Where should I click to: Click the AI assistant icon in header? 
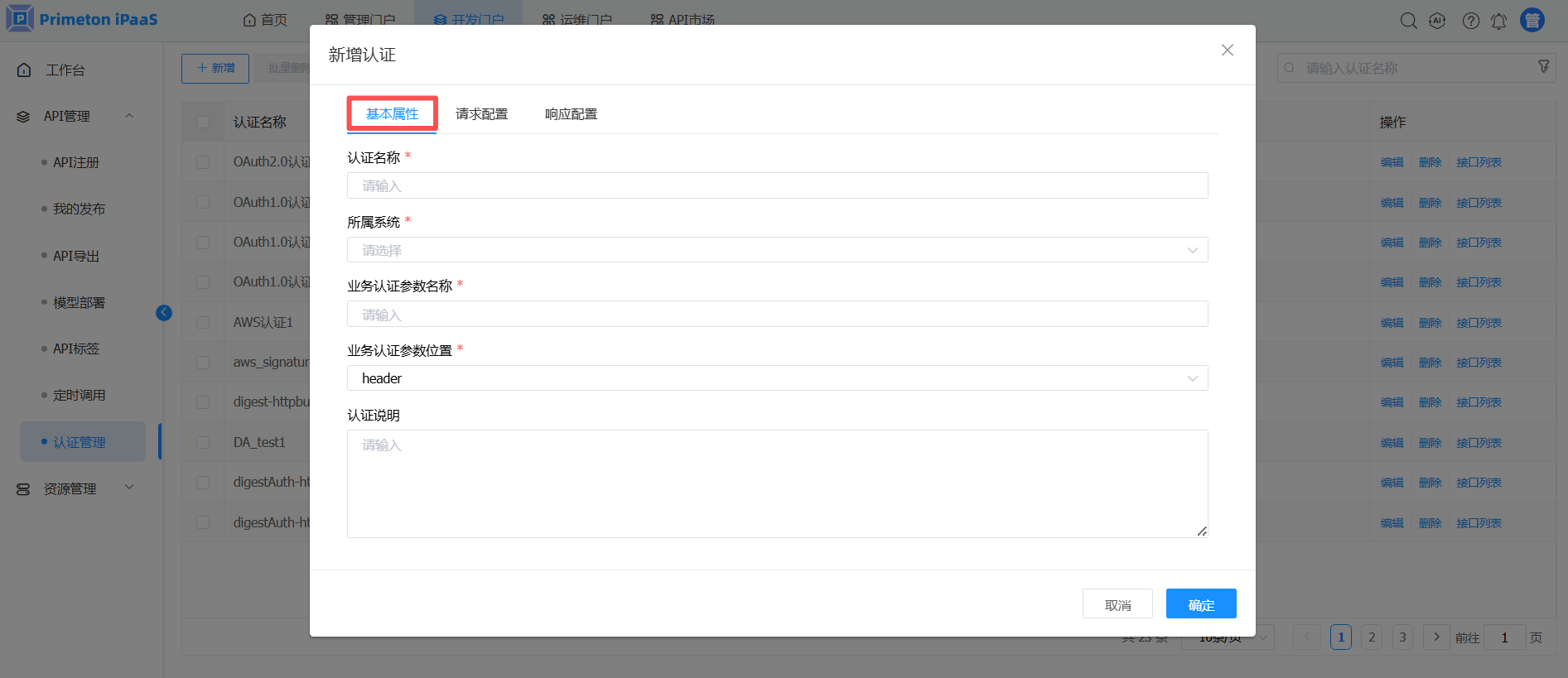click(x=1437, y=21)
